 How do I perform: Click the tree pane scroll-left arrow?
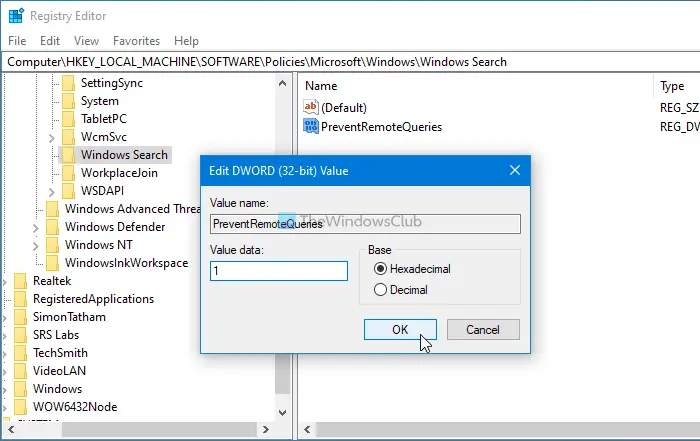pyautogui.click(x=11, y=429)
